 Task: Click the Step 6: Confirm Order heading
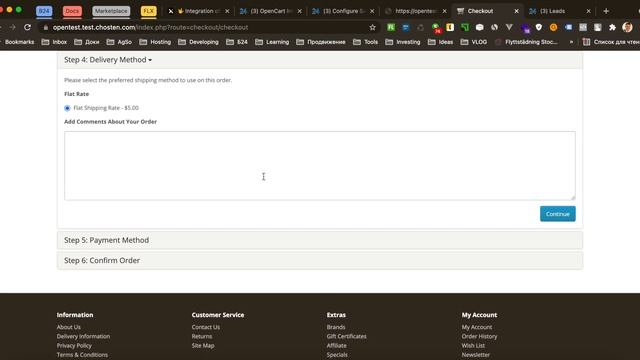(102, 260)
